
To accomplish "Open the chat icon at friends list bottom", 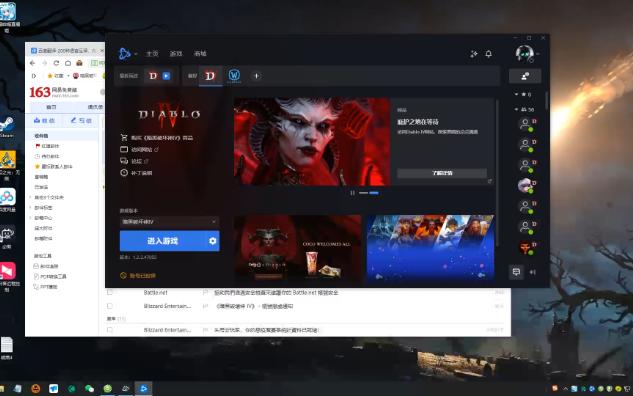I will coord(516,272).
